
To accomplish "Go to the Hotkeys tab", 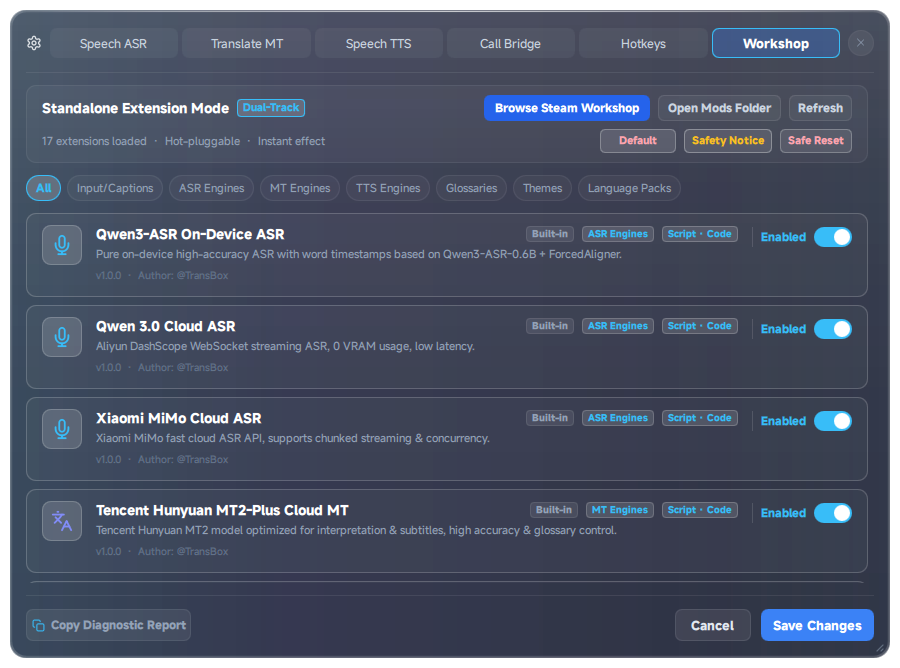I will [643, 44].
